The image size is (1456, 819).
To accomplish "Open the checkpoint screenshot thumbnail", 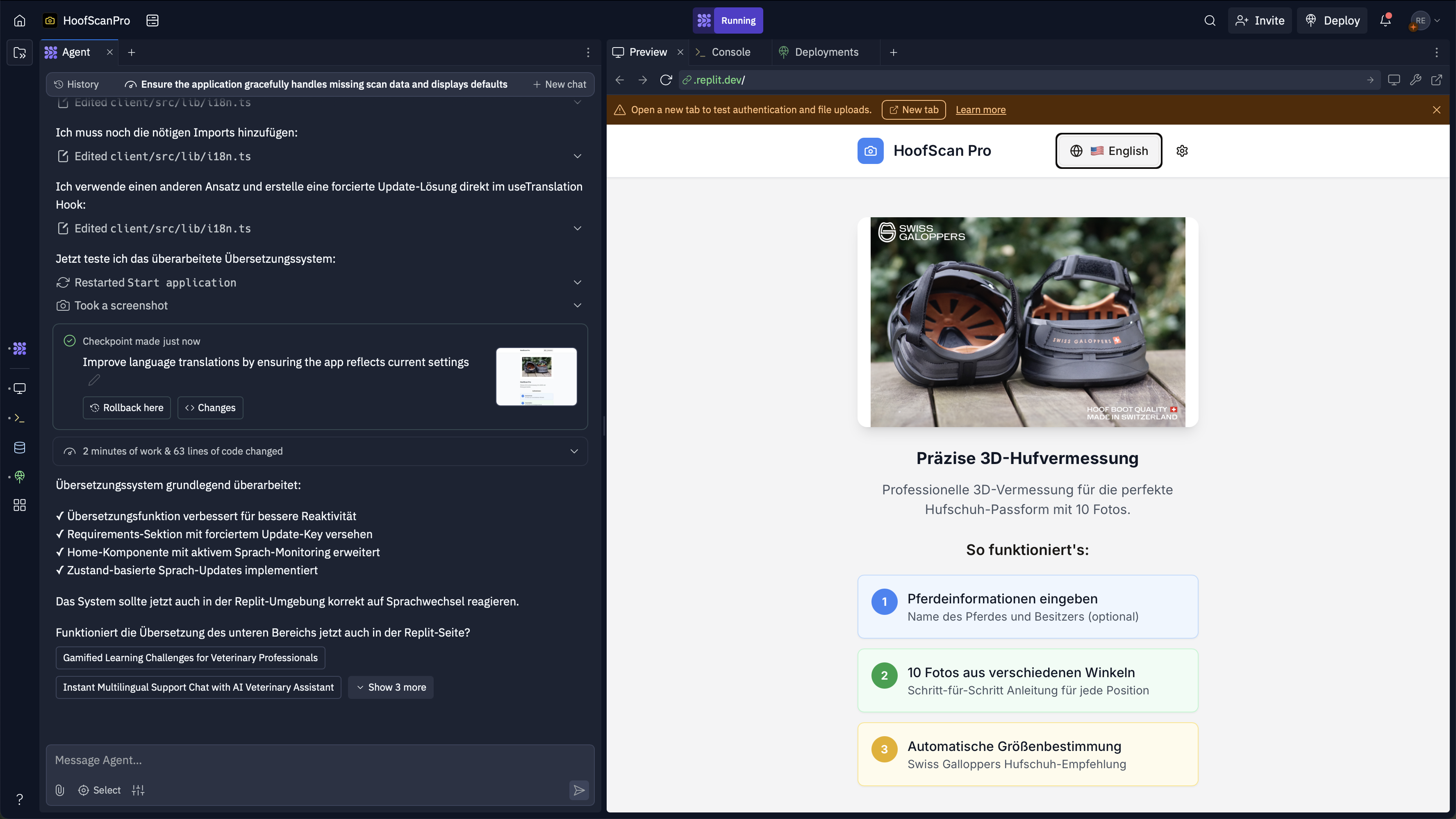I will pos(536,376).
